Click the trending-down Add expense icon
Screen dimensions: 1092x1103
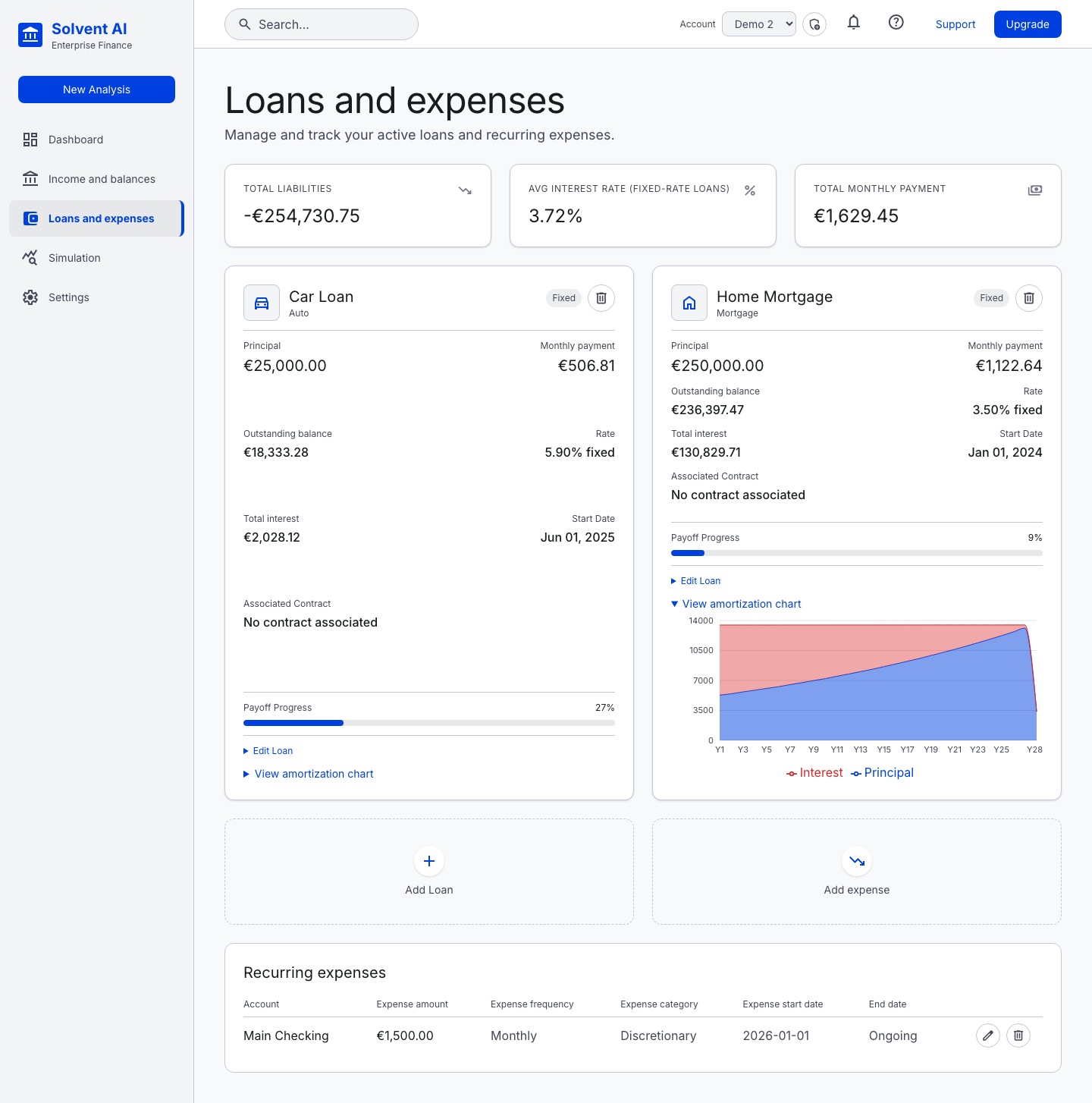[857, 861]
